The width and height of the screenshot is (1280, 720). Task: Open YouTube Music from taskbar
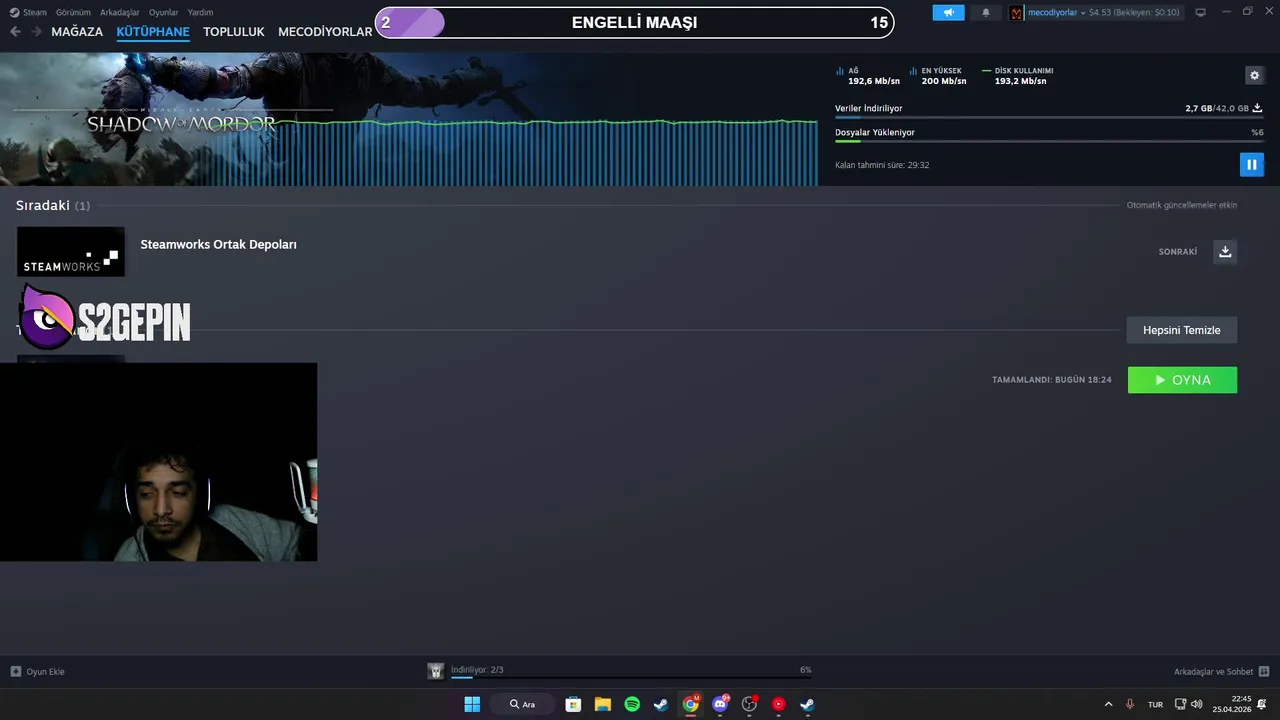pos(779,704)
